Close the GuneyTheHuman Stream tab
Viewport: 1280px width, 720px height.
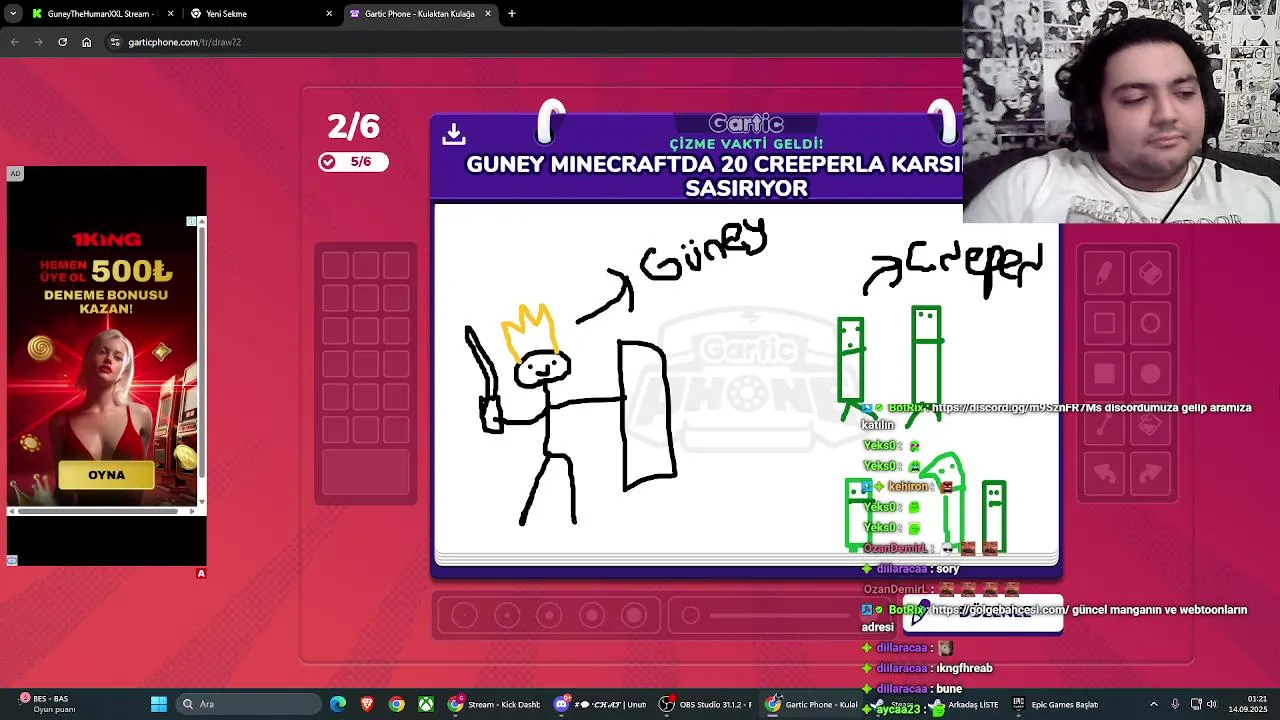(x=170, y=14)
